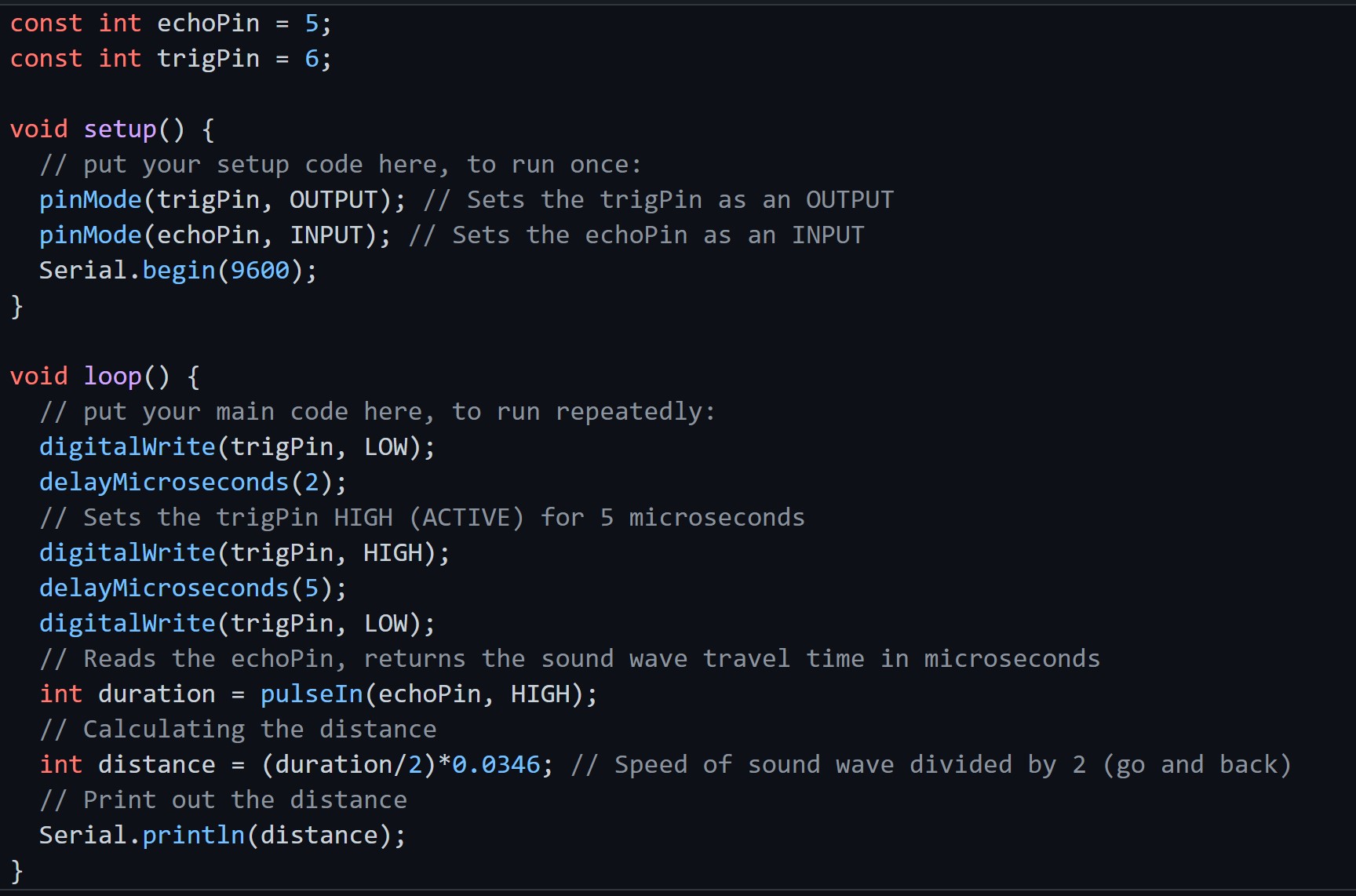Click the pinMode echoPin INPUT statement

click(215, 235)
